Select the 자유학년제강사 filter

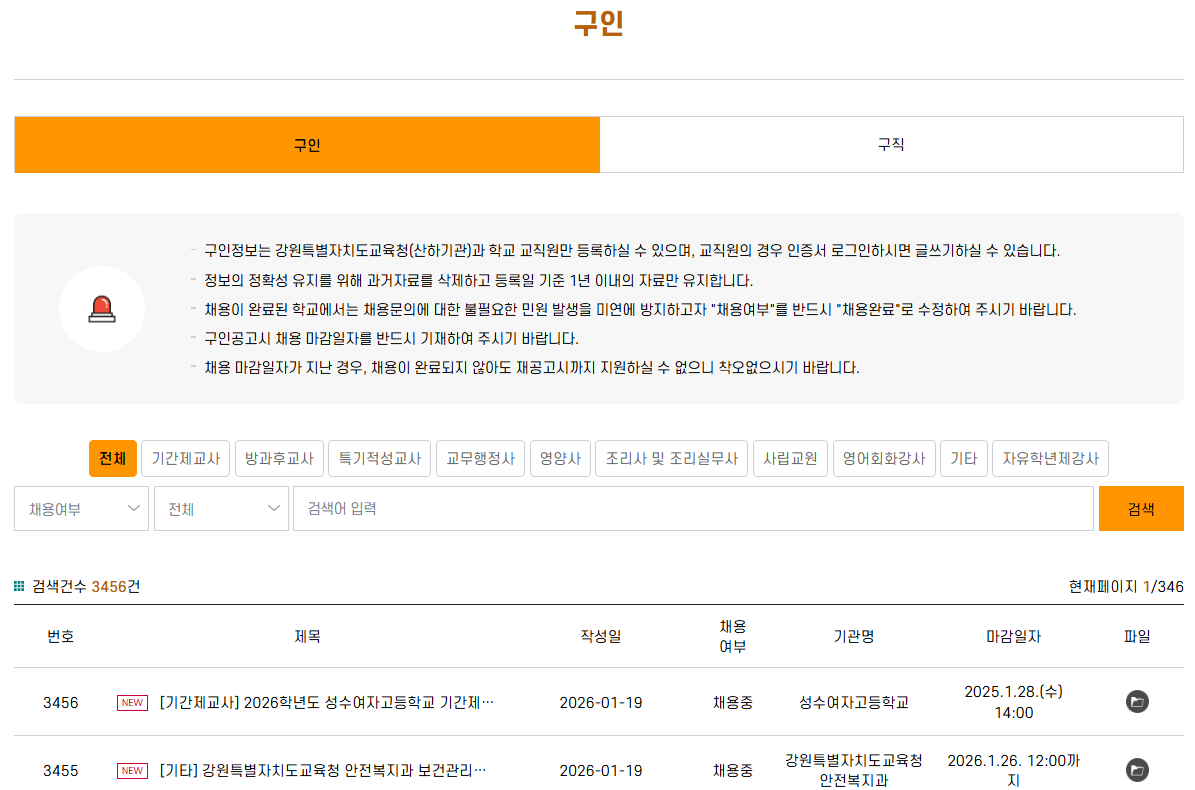pyautogui.click(x=1050, y=458)
